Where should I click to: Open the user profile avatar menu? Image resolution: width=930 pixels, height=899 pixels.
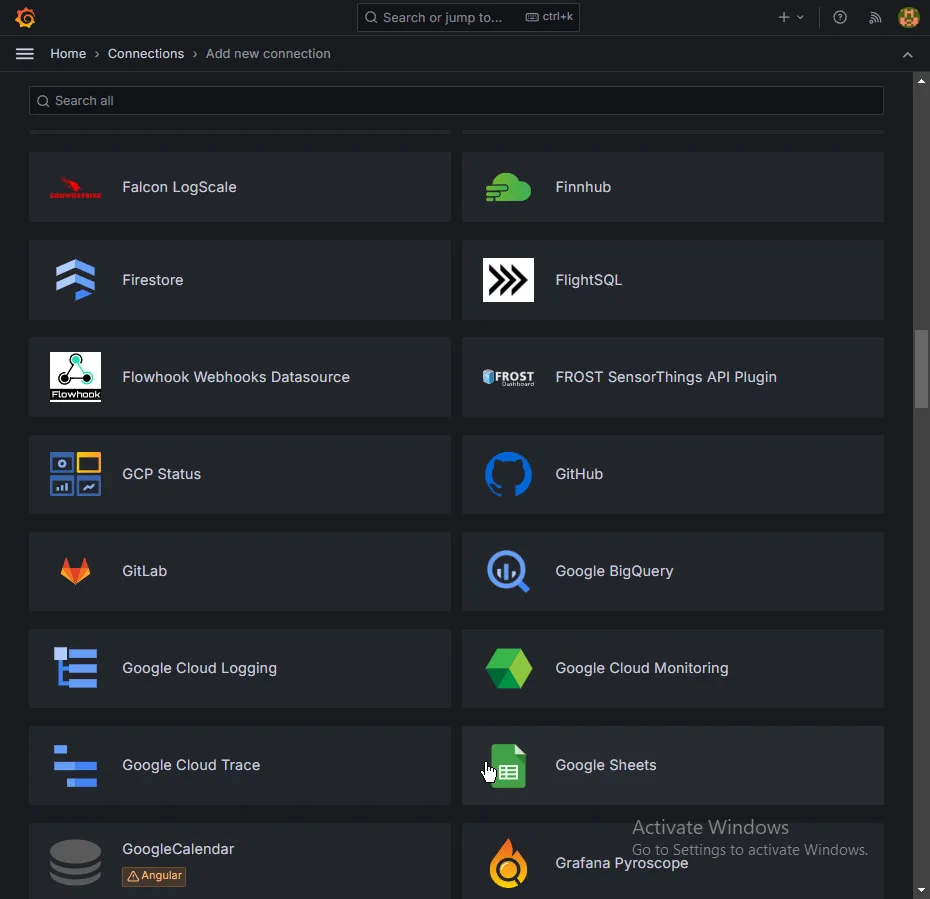(x=908, y=17)
